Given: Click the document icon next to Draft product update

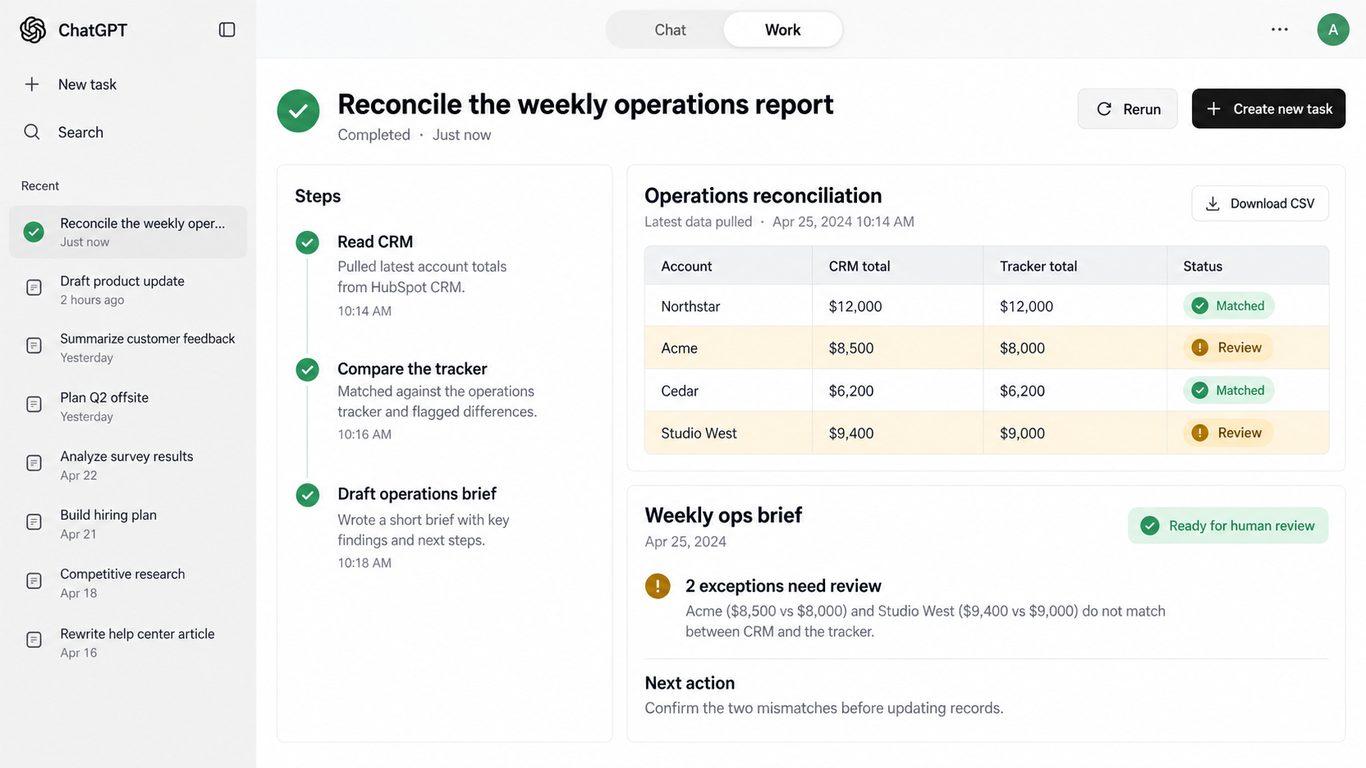Looking at the screenshot, I should click(34, 288).
